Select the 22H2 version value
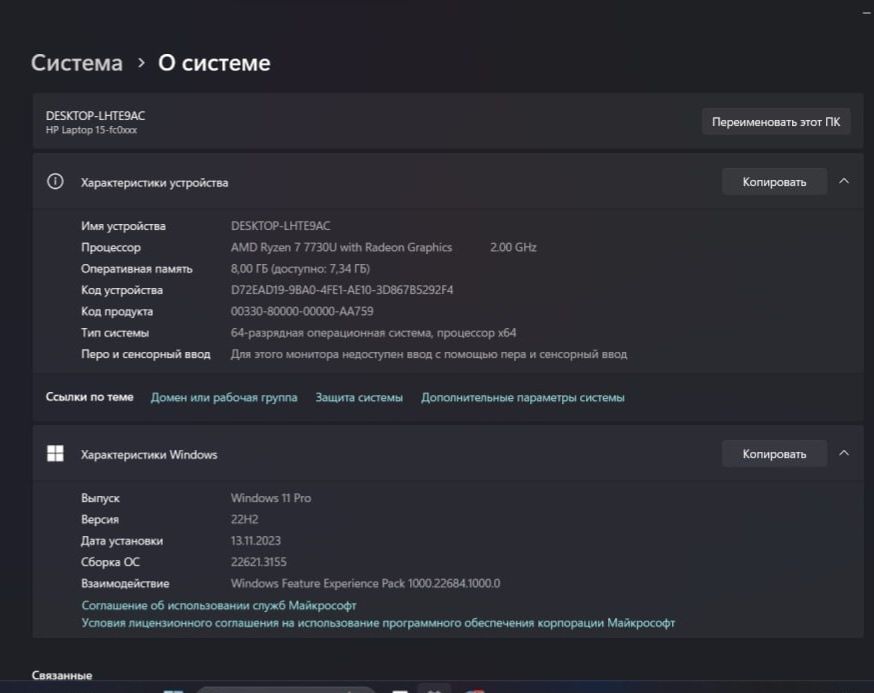Viewport: 874px width, 693px height. [x=244, y=519]
